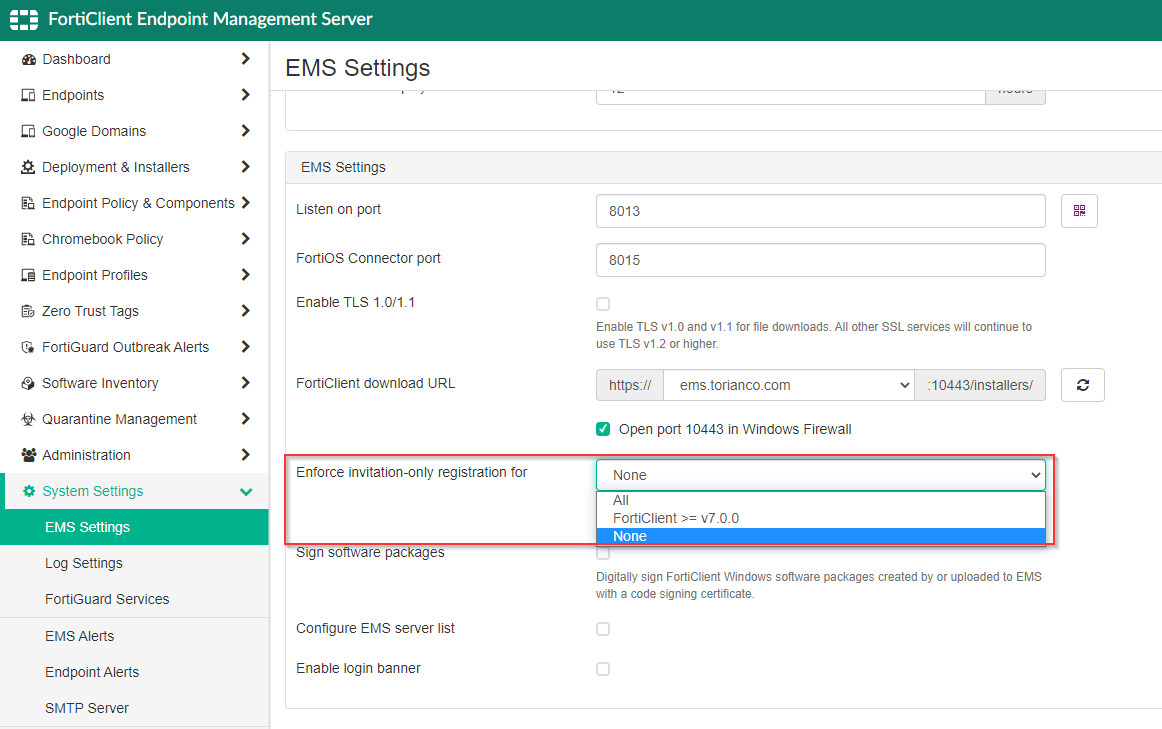Click the Google Domains icon
1162x729 pixels.
click(x=28, y=131)
